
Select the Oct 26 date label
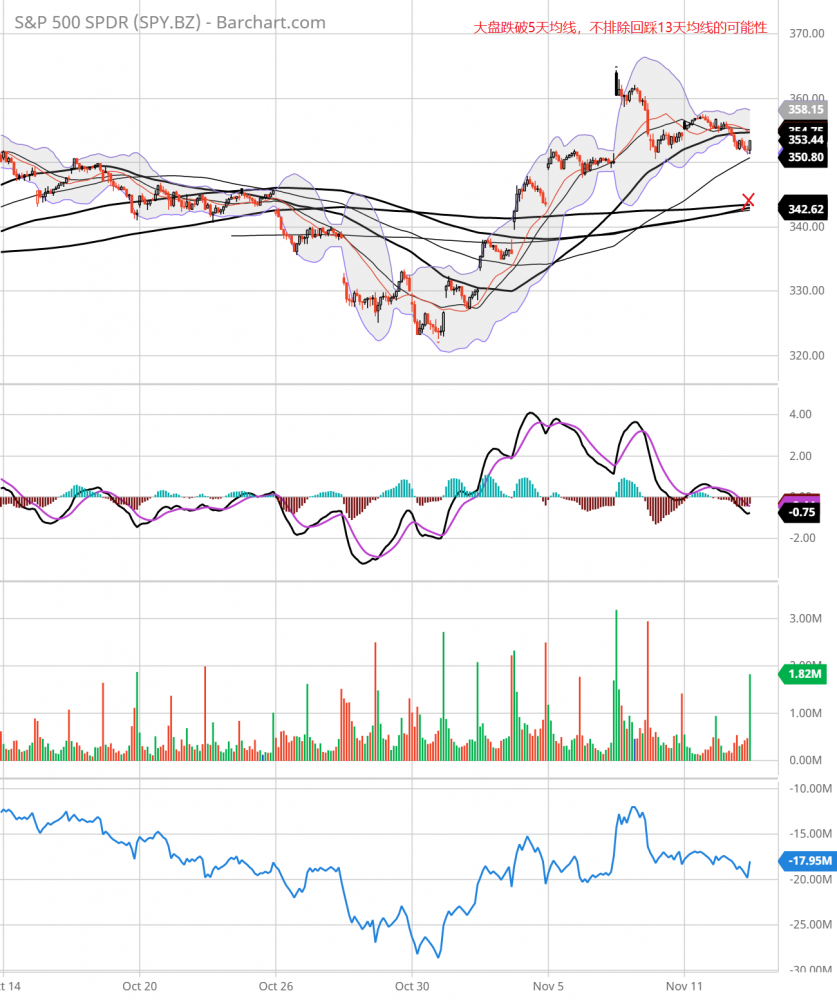tap(275, 985)
